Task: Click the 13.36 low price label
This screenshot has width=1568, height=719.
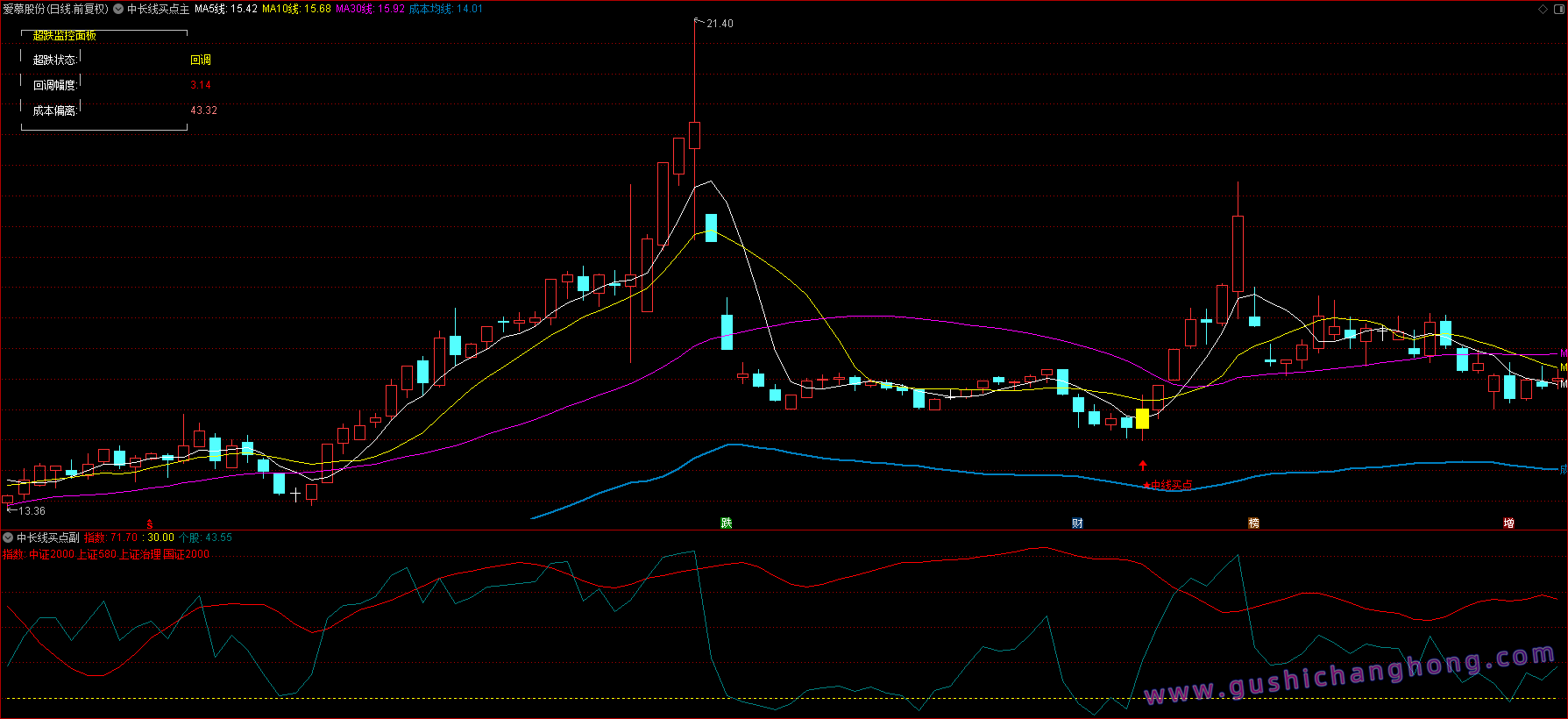Action: (x=32, y=511)
